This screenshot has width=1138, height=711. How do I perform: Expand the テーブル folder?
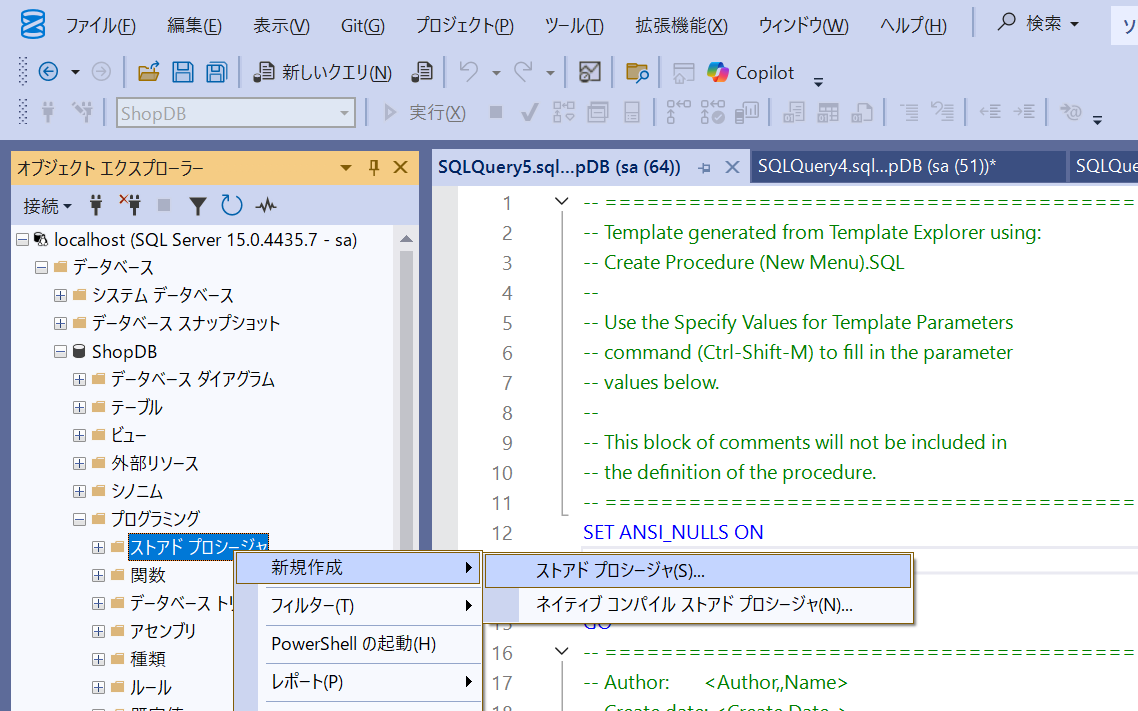pyautogui.click(x=79, y=408)
